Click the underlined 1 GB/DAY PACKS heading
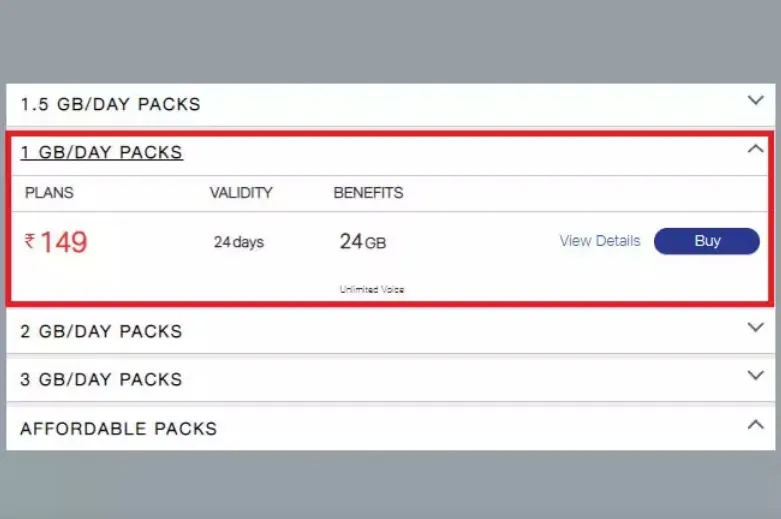This screenshot has height=519, width=781. [x=102, y=152]
